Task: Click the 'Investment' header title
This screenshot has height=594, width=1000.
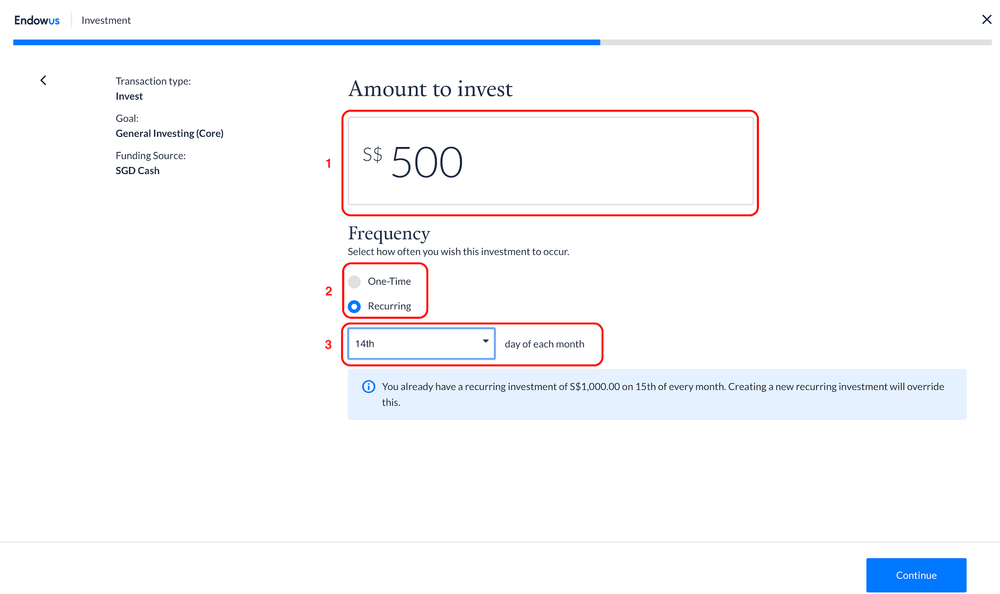Action: (x=106, y=20)
